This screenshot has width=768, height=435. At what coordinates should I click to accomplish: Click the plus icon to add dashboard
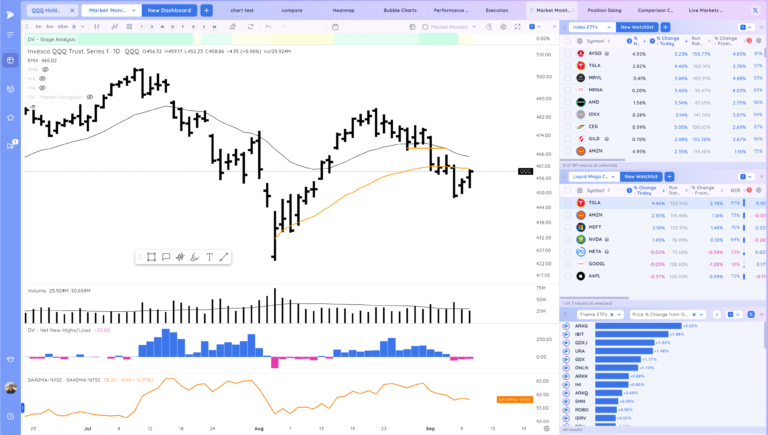click(x=207, y=10)
